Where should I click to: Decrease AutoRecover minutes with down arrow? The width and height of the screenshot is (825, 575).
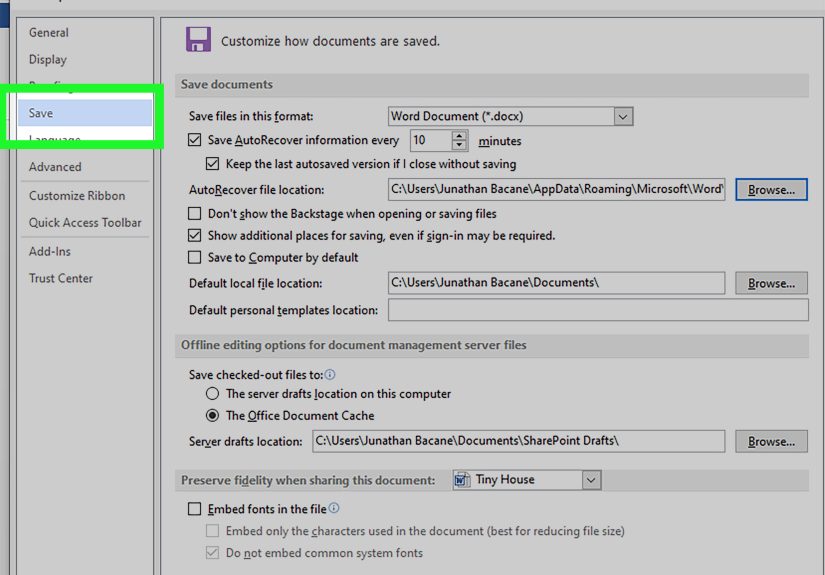click(459, 146)
